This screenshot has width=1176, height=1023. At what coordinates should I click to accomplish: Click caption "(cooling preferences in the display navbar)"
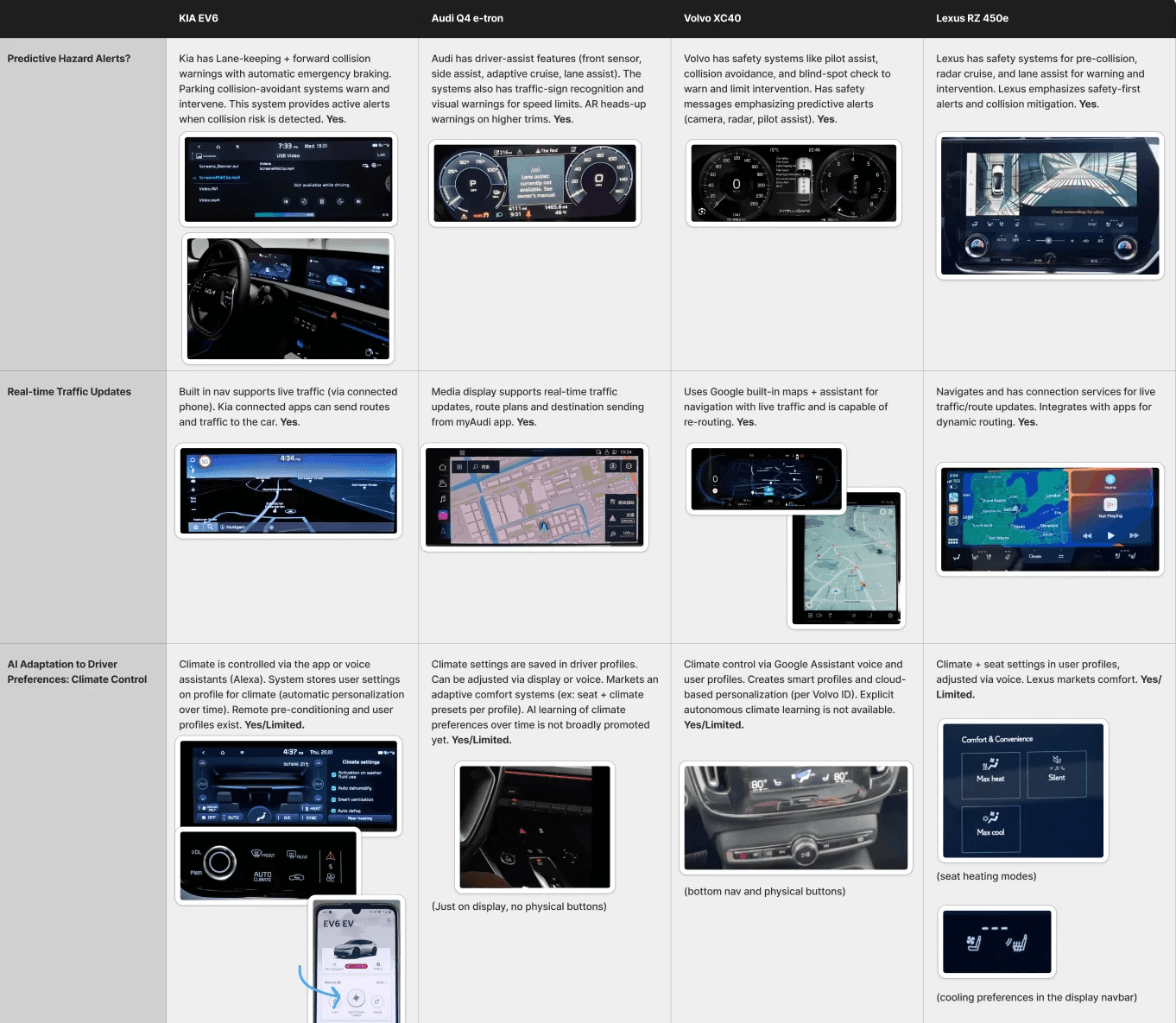pyautogui.click(x=1036, y=998)
